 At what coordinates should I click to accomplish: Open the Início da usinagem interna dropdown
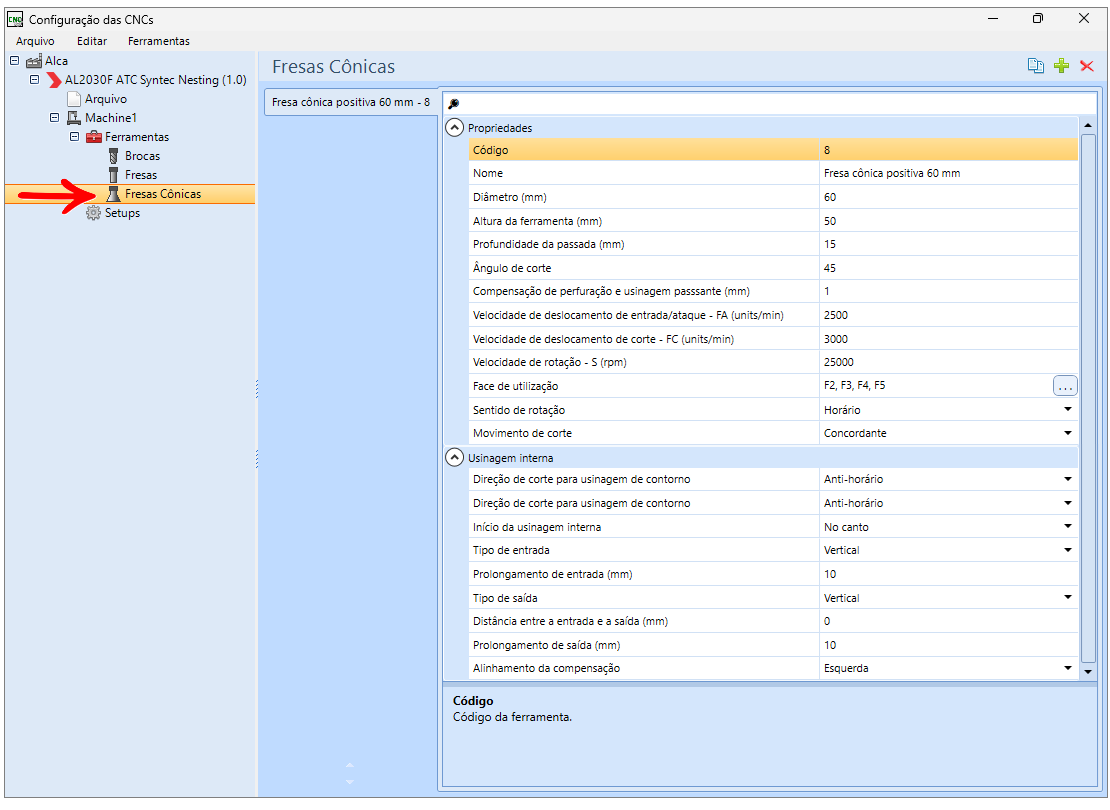coord(1068,527)
